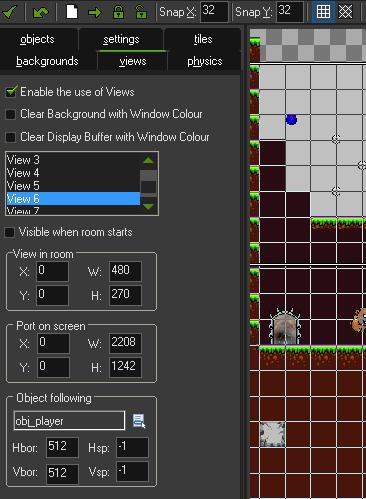
Task: Click the Hsp field showing -1
Action: (x=132, y=447)
